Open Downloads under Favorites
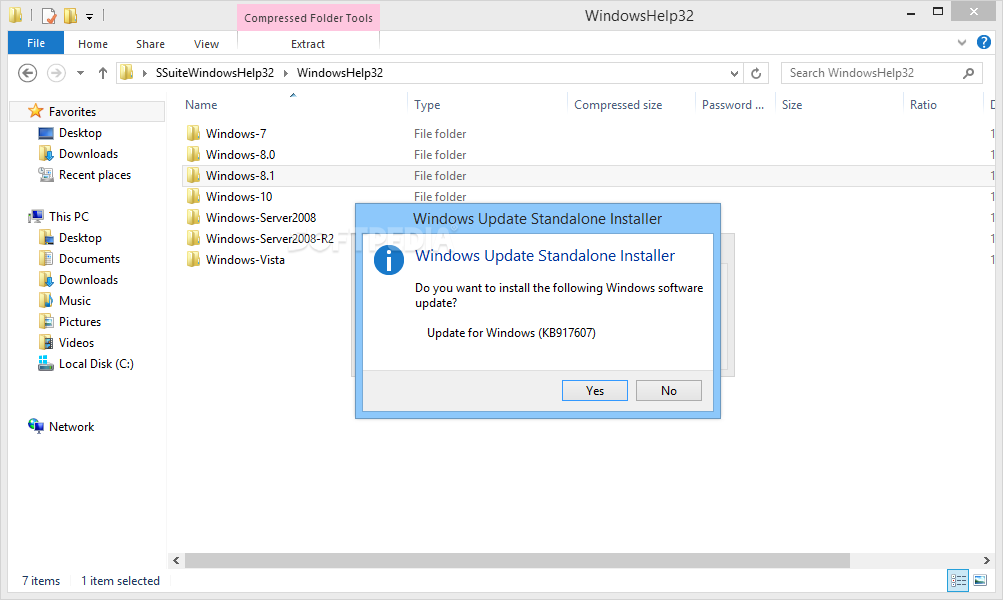This screenshot has width=1003, height=600. 88,154
